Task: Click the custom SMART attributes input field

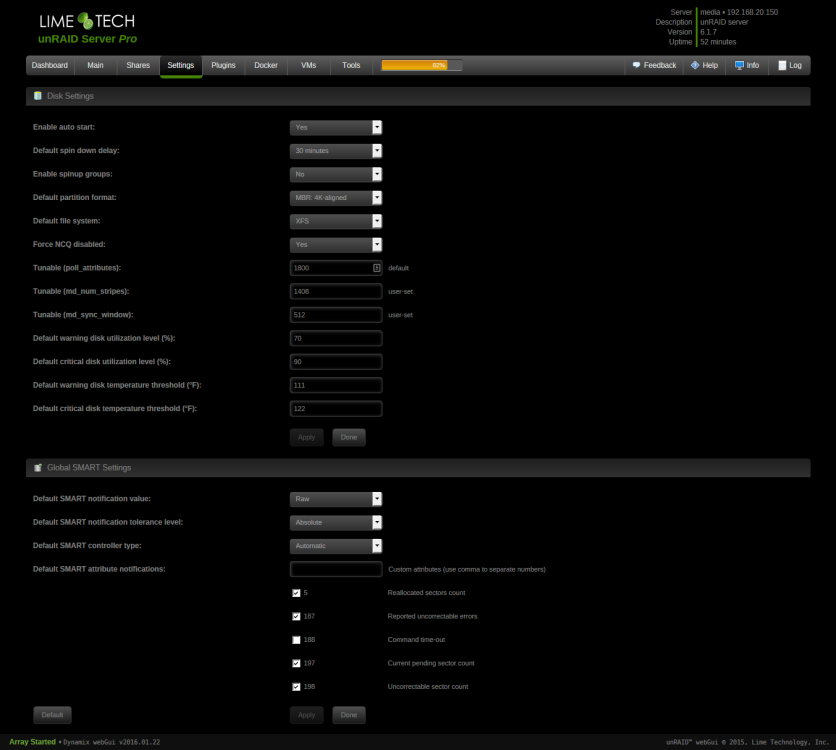Action: tap(336, 569)
